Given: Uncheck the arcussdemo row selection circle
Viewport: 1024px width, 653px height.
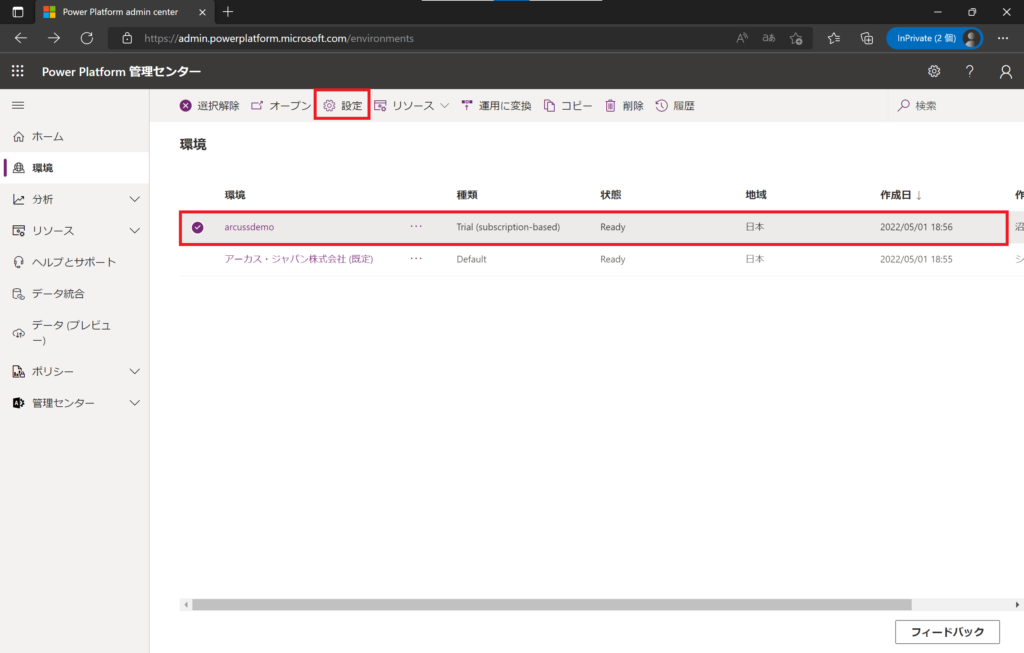Looking at the screenshot, I should (197, 227).
